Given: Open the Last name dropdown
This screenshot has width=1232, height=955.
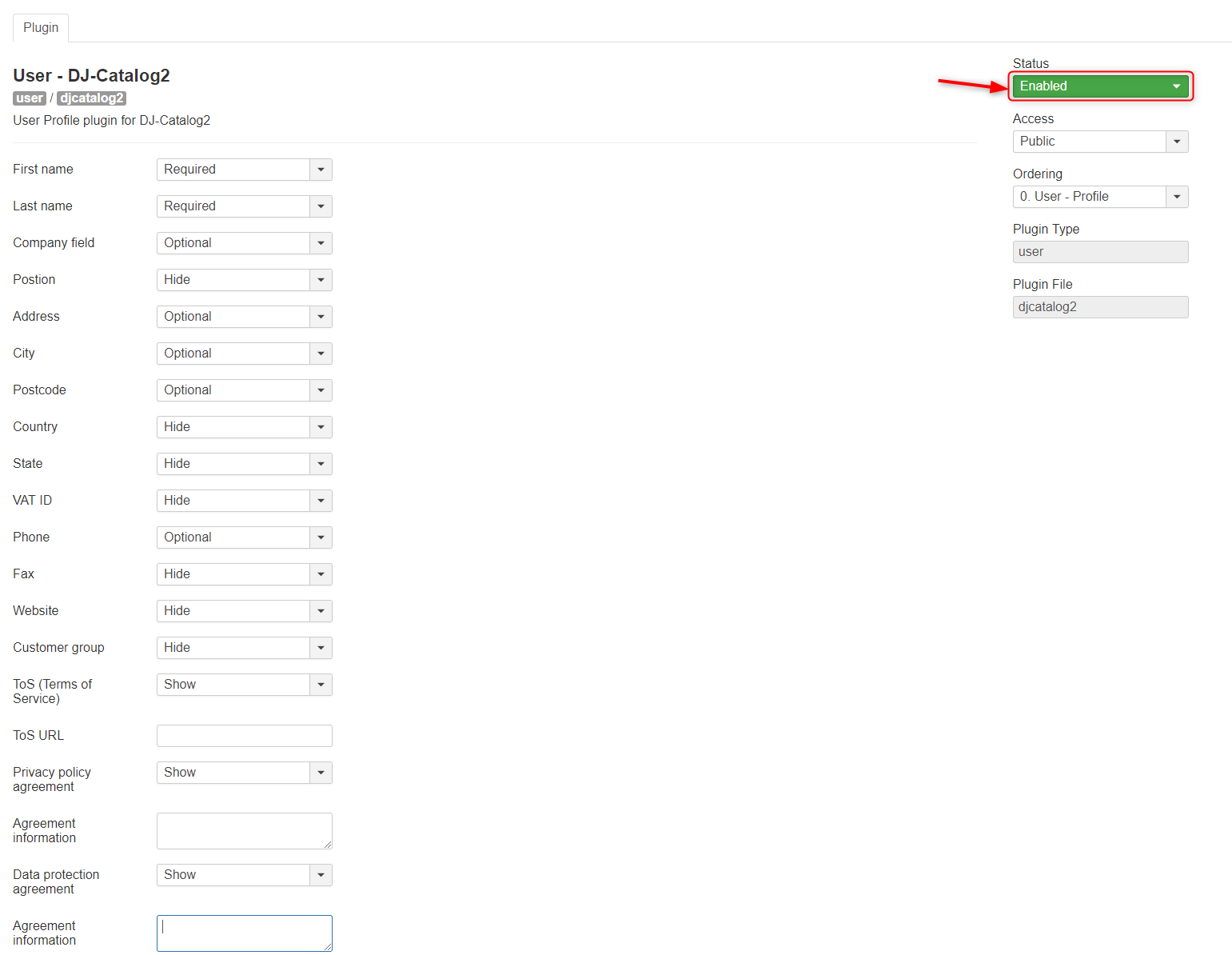Looking at the screenshot, I should [245, 206].
